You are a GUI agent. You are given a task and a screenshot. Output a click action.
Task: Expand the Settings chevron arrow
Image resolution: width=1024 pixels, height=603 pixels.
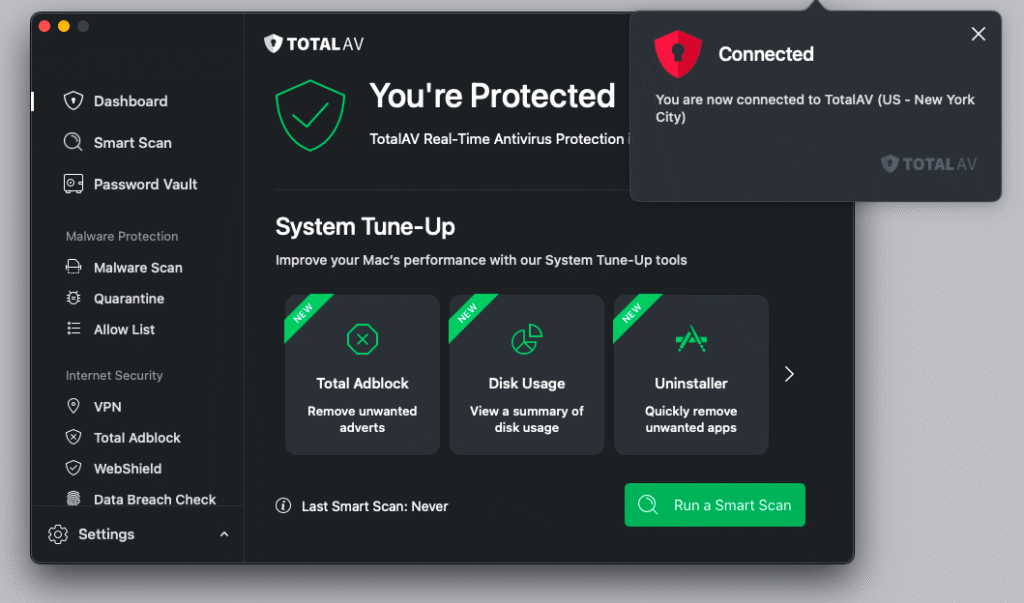[x=224, y=534]
